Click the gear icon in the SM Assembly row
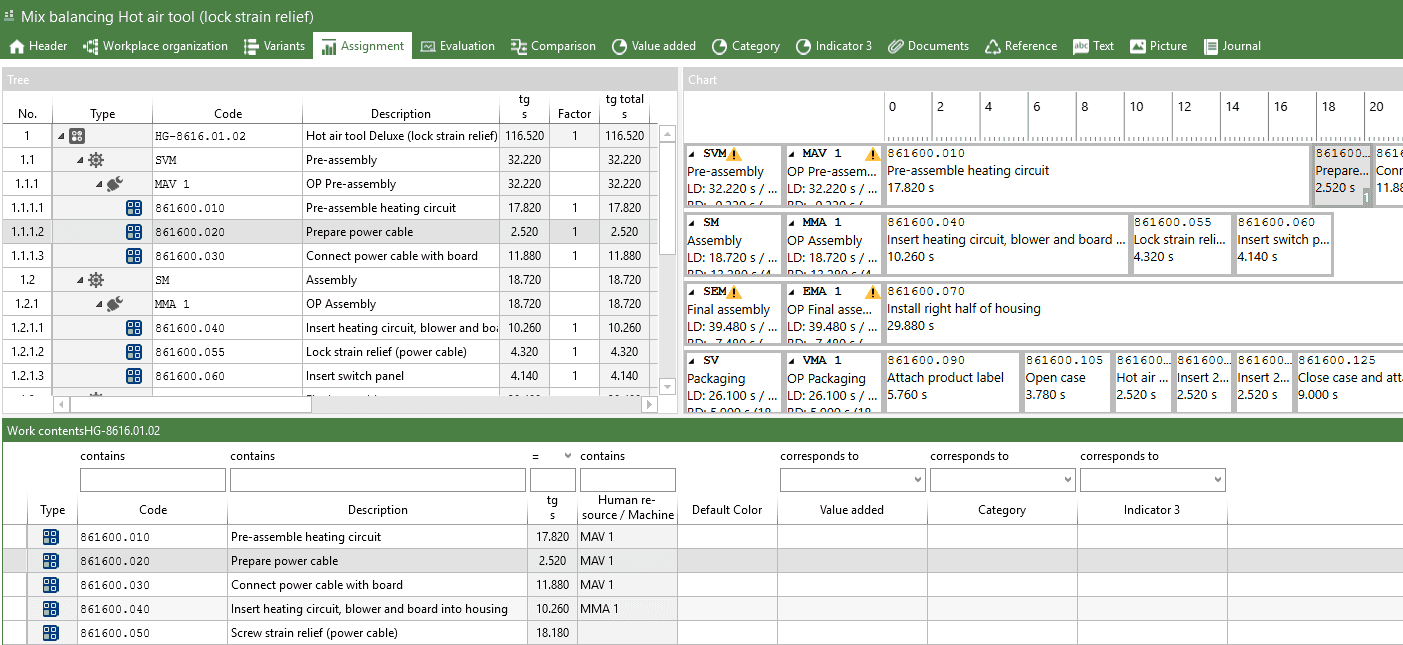 [x=96, y=280]
